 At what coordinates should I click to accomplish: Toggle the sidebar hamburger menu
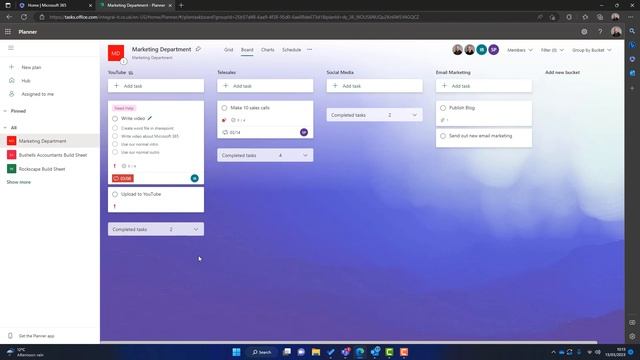pyautogui.click(x=11, y=48)
